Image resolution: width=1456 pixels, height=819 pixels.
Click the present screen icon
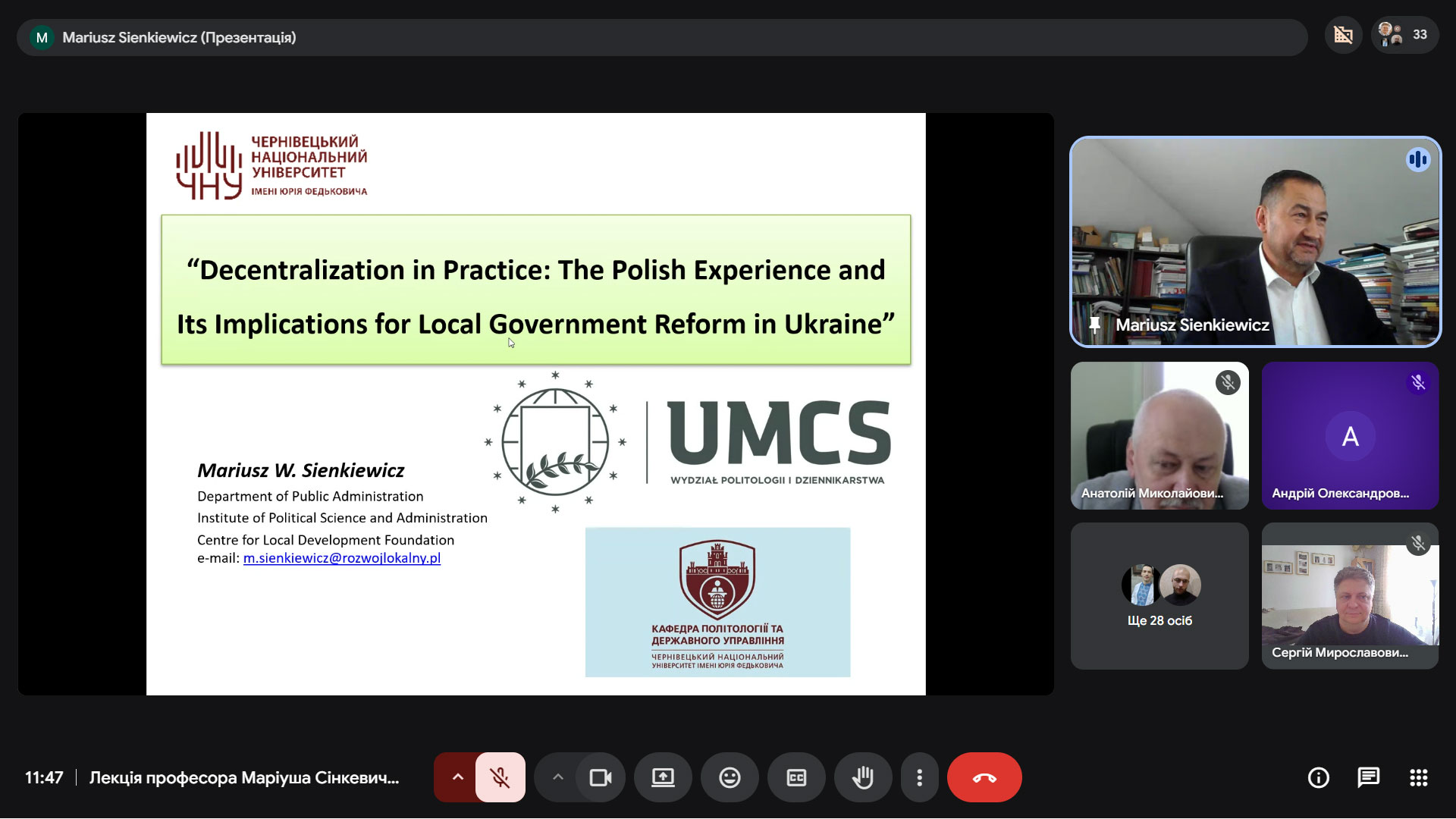tap(663, 777)
